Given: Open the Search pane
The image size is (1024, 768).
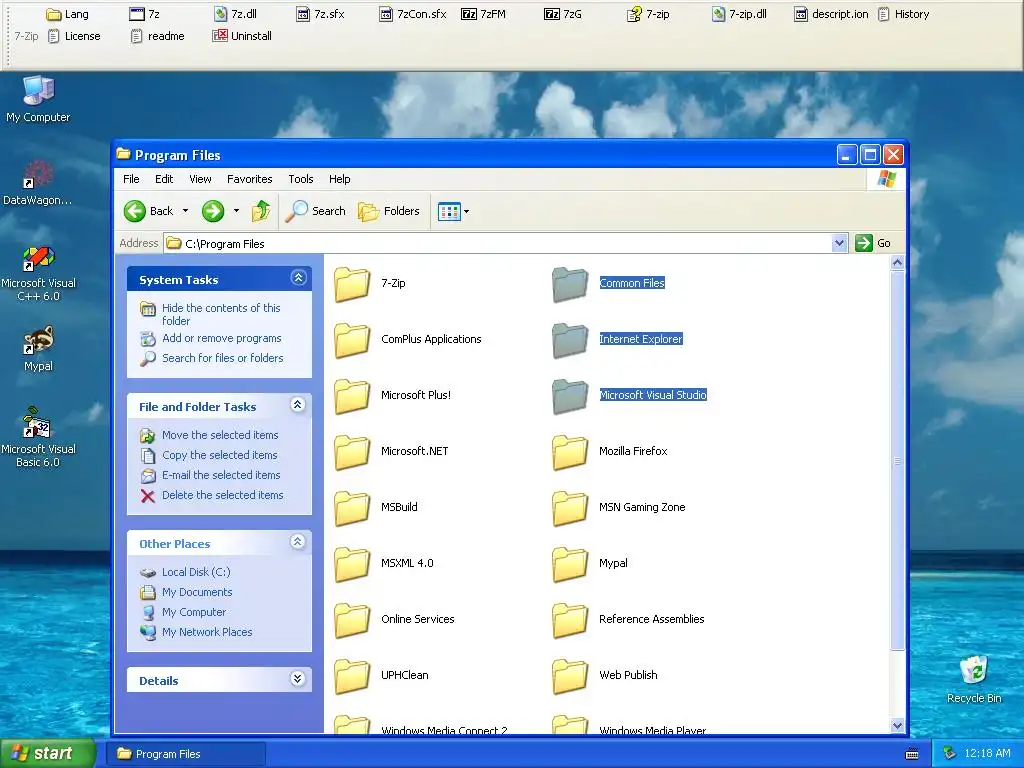Looking at the screenshot, I should [x=315, y=211].
